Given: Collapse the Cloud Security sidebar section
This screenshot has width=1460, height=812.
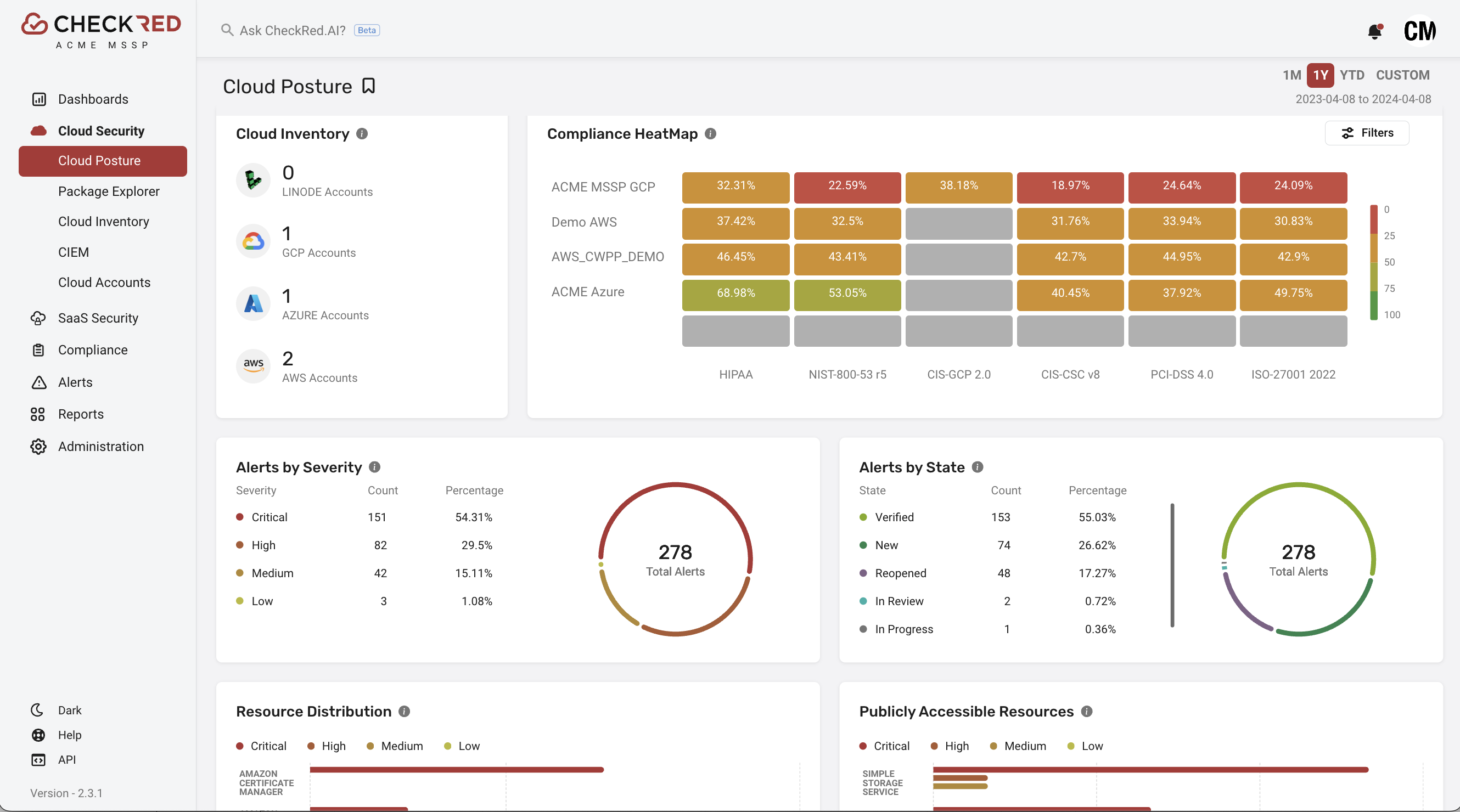Looking at the screenshot, I should (101, 131).
